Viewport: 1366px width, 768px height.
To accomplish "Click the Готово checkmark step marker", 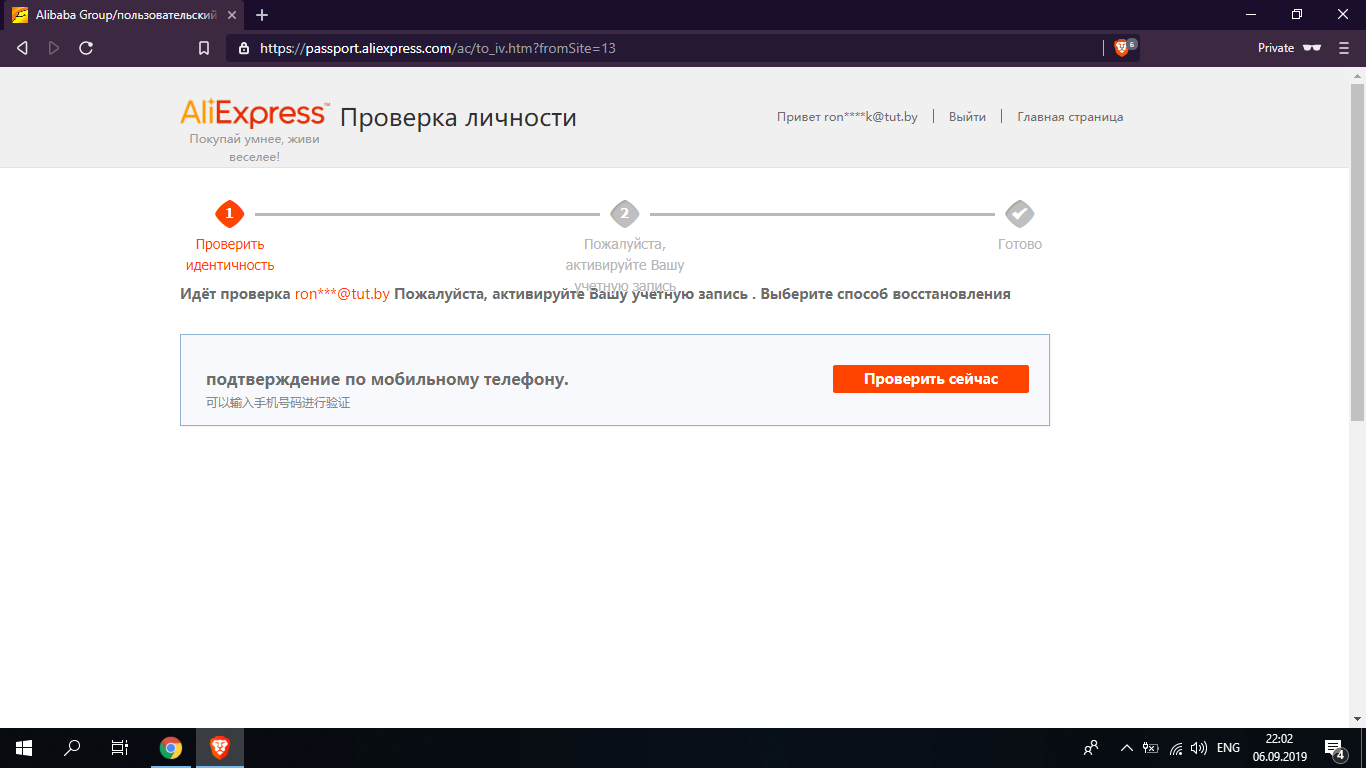I will tap(1020, 213).
